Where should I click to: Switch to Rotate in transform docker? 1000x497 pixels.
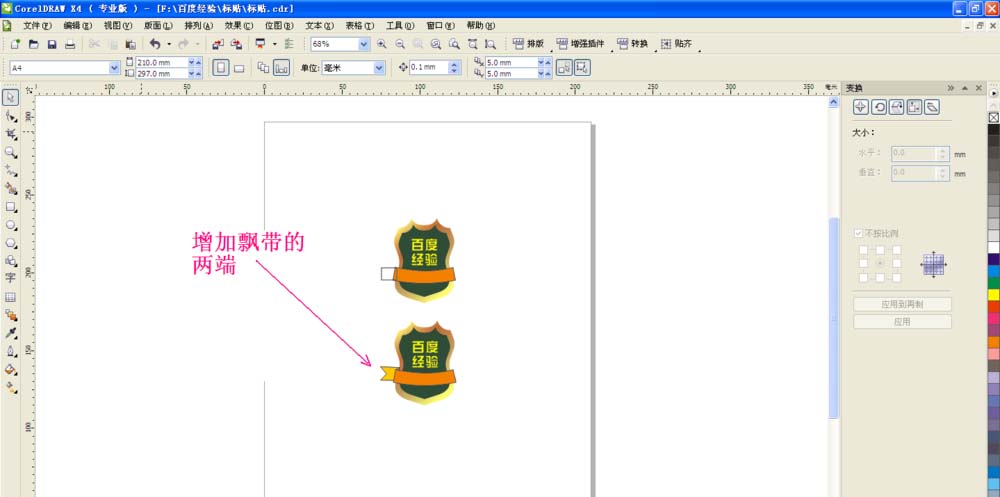pos(879,107)
